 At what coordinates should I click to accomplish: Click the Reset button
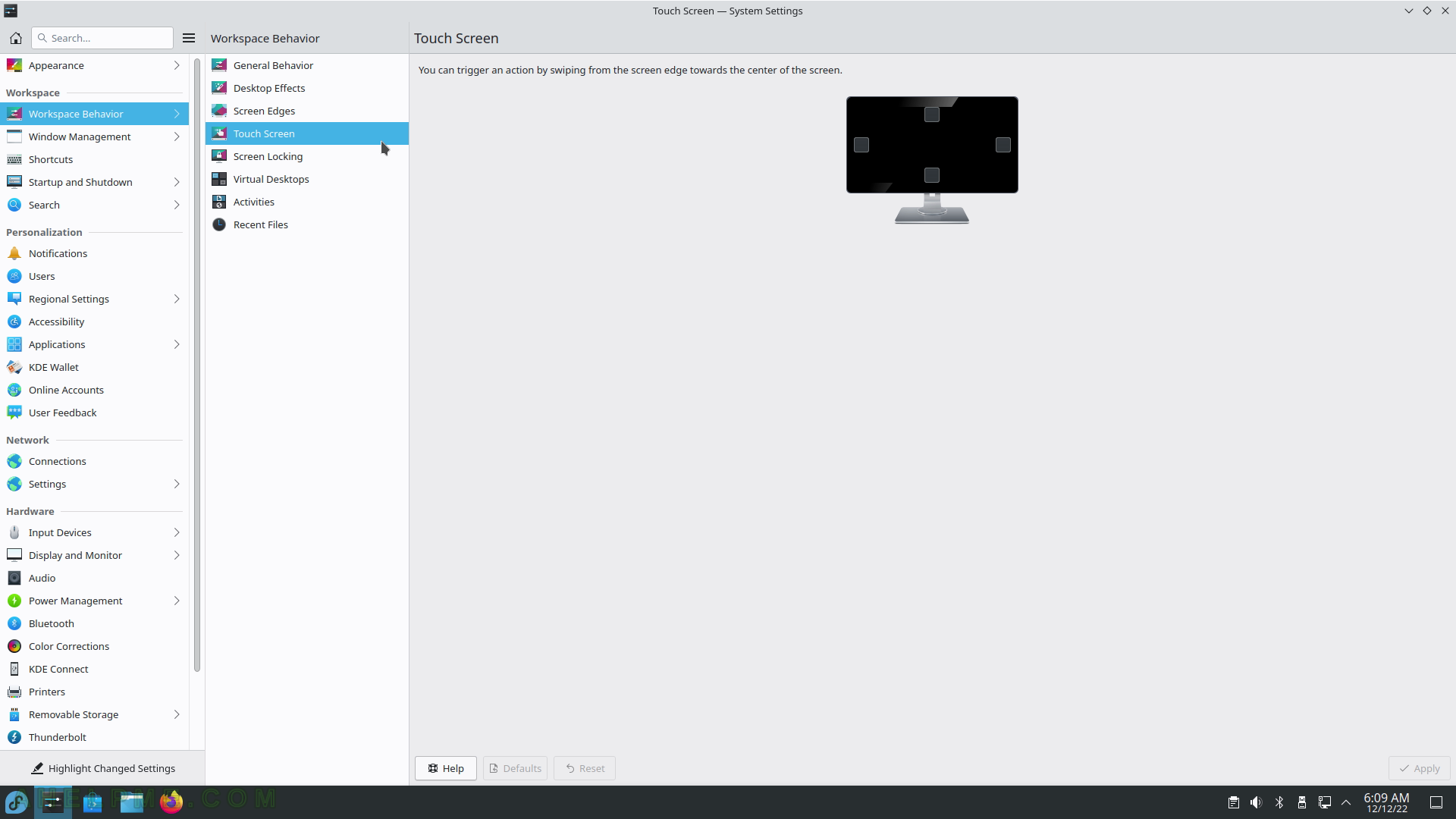tap(585, 768)
